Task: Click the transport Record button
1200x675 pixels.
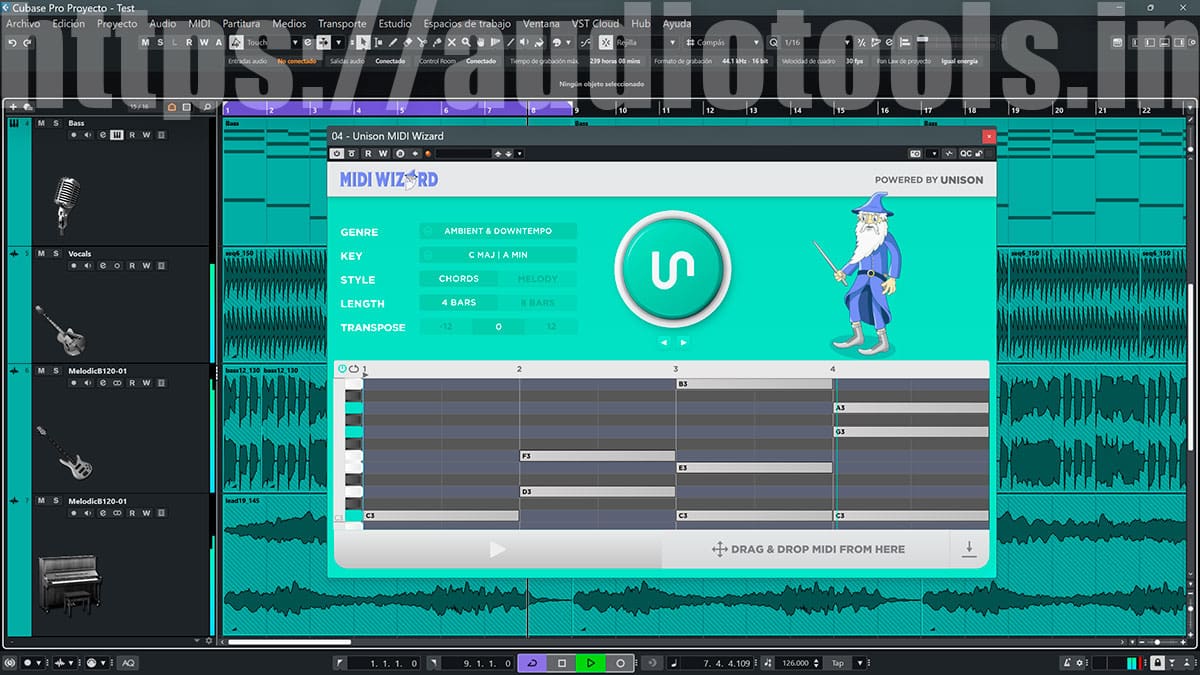Action: [x=620, y=663]
